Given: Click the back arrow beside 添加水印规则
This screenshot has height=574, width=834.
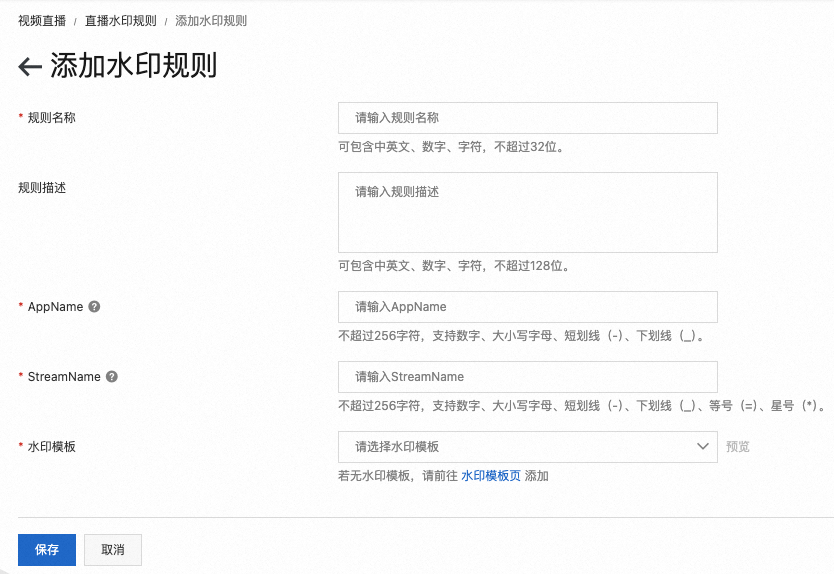Looking at the screenshot, I should pos(30,66).
